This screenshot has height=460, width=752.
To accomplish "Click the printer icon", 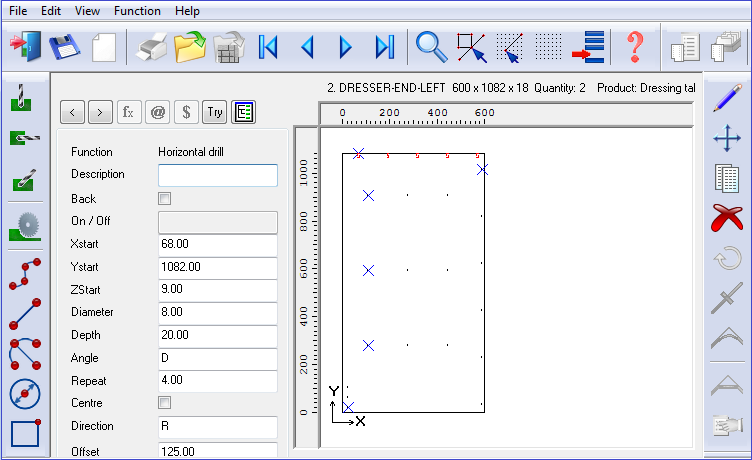I will pos(152,47).
